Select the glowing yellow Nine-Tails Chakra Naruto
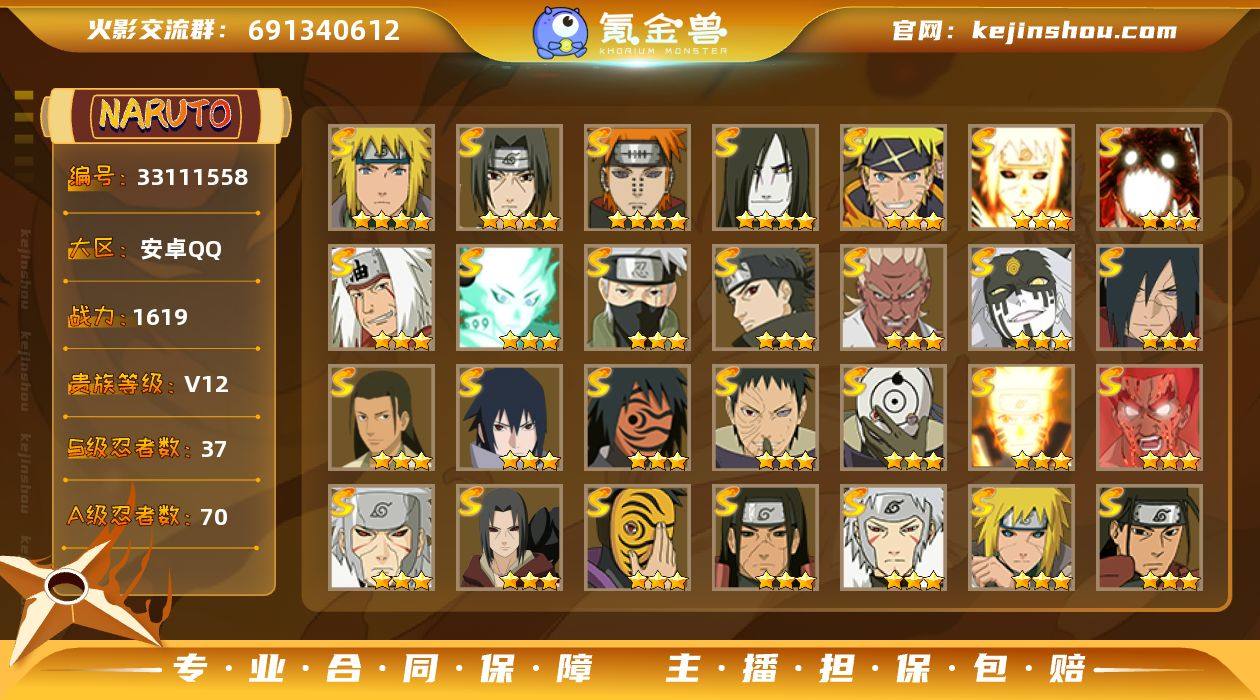 pos(1021,417)
